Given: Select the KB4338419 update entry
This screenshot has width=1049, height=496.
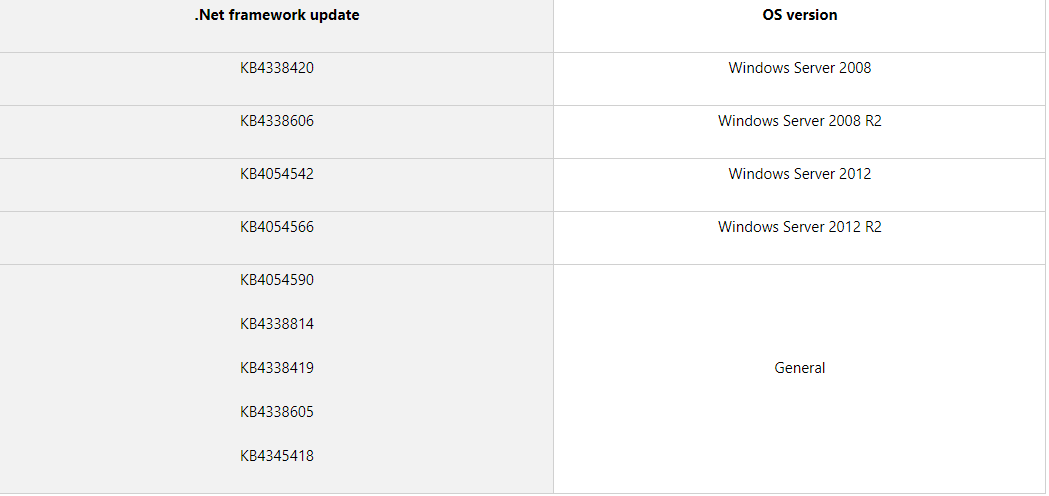Looking at the screenshot, I should coord(277,368).
